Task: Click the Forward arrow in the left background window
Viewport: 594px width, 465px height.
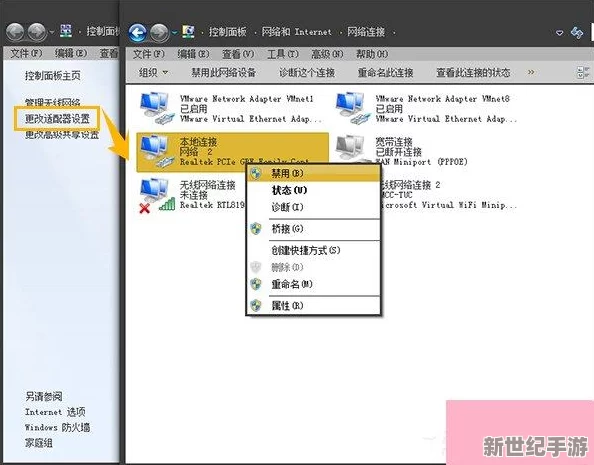Action: [x=37, y=32]
